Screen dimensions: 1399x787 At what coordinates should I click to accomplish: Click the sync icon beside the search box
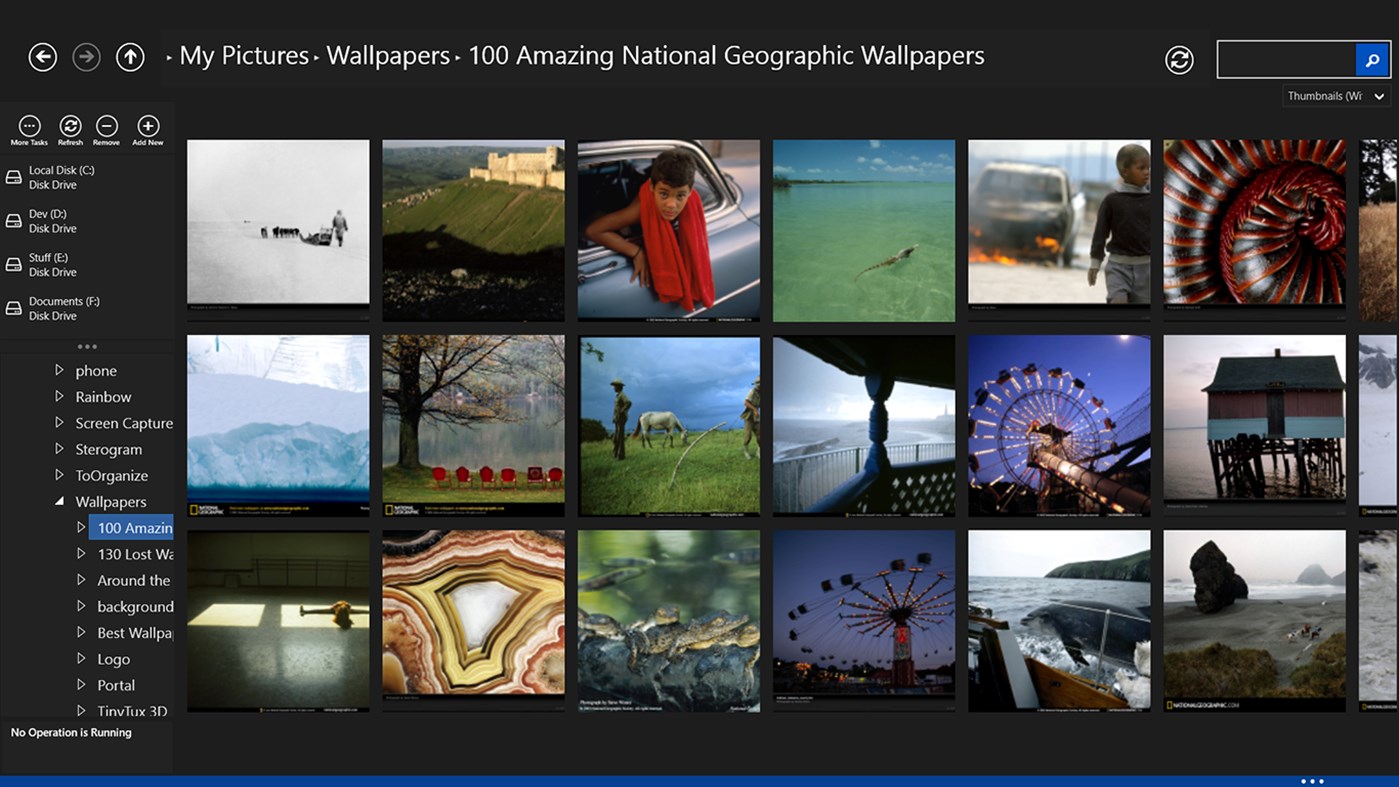tap(1179, 59)
